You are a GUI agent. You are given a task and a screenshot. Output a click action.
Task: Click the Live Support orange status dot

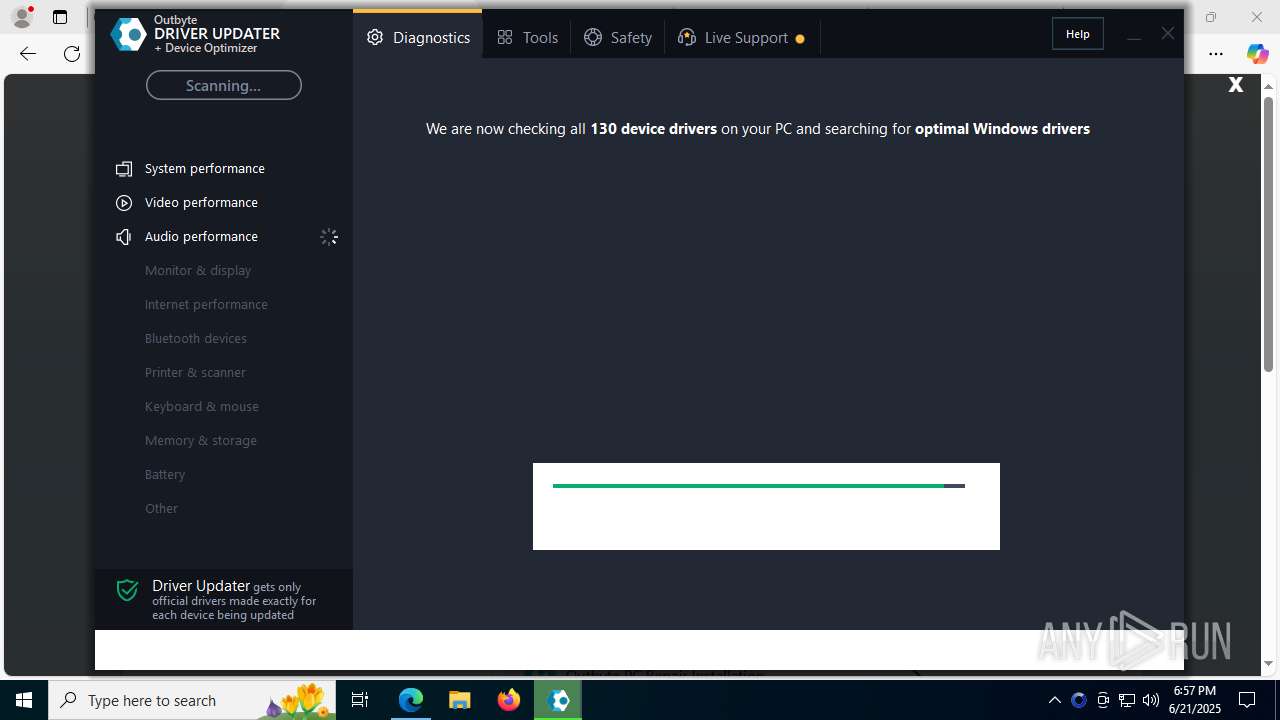point(800,39)
